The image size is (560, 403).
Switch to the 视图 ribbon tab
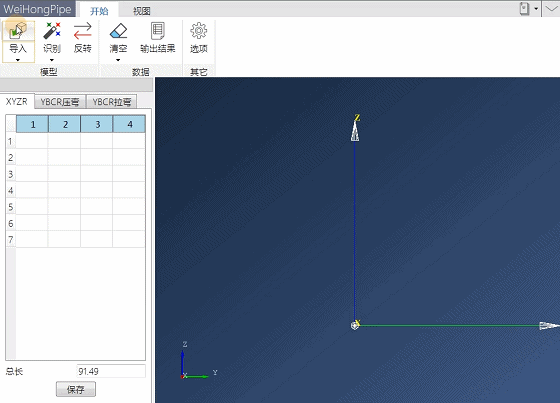tap(141, 11)
